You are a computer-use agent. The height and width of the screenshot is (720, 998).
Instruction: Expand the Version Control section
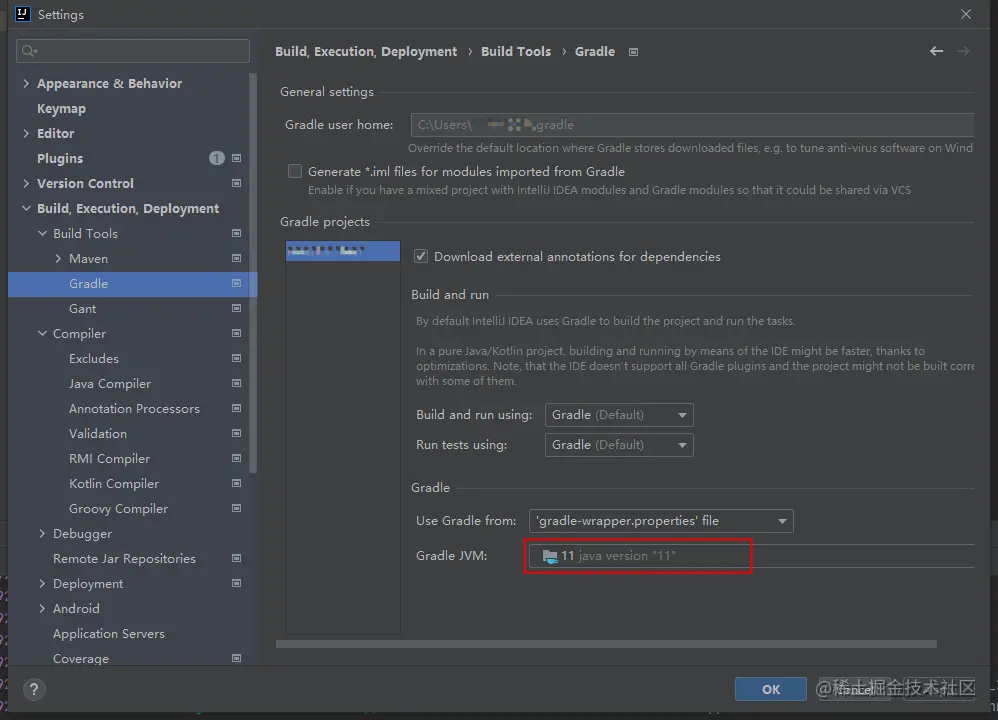click(x=26, y=183)
